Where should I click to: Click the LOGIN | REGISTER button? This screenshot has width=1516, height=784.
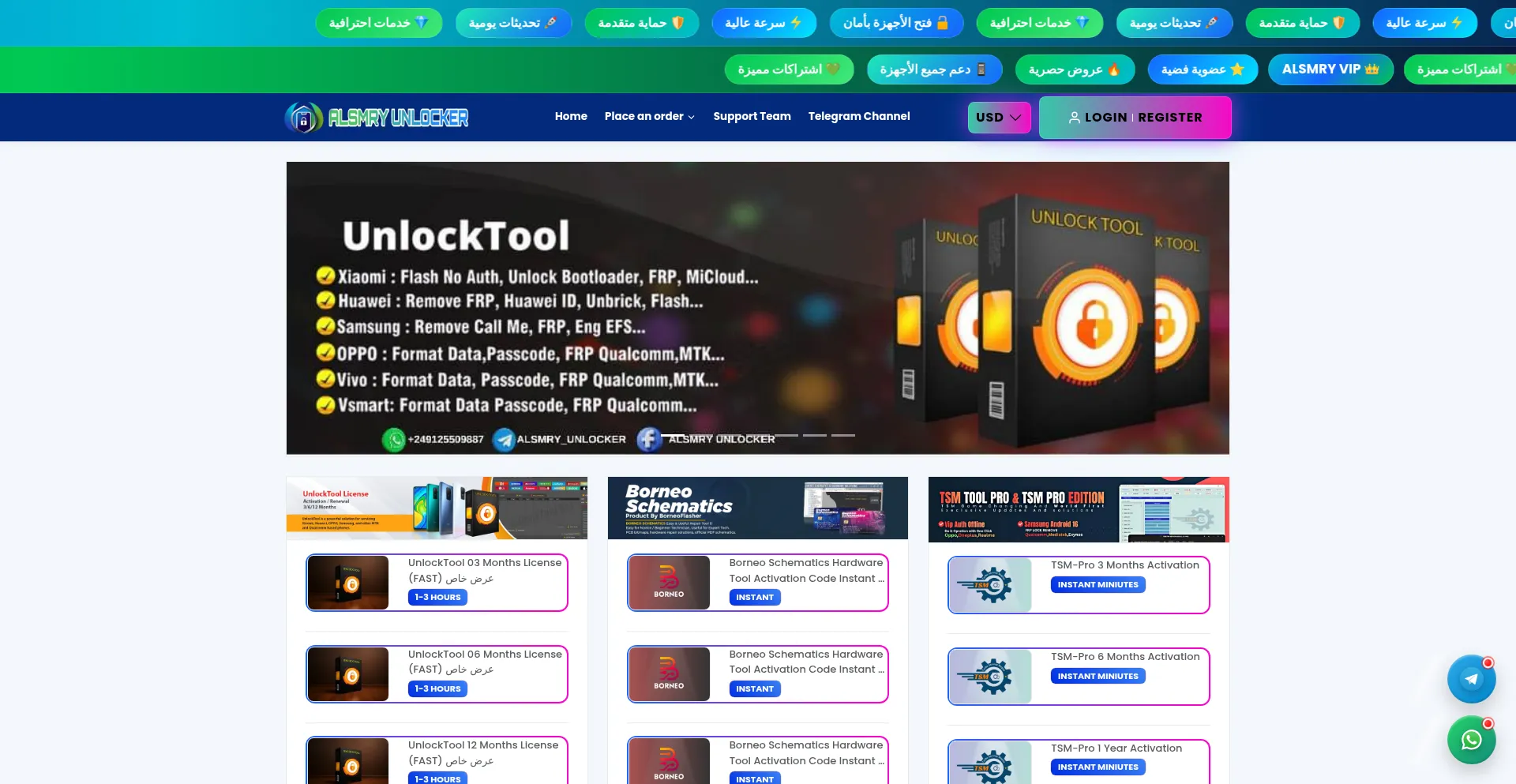(x=1135, y=118)
